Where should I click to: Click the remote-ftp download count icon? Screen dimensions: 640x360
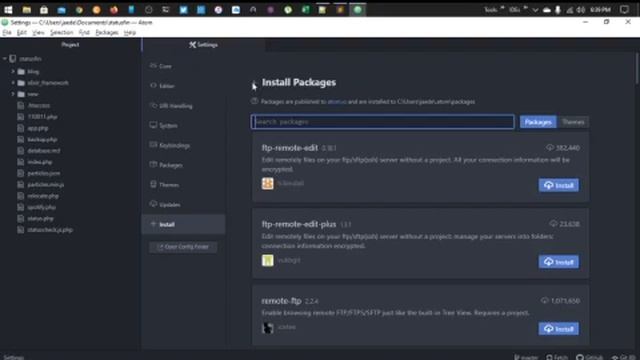(x=544, y=300)
